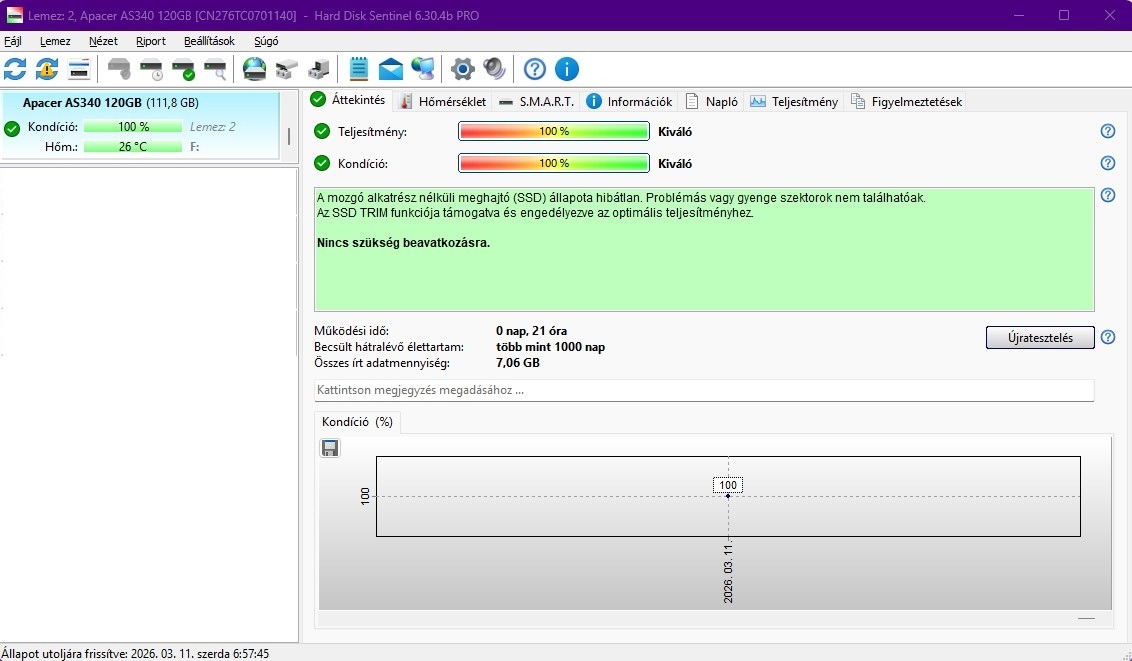1132x661 pixels.
Task: Open the Nézet menu
Action: [103, 41]
